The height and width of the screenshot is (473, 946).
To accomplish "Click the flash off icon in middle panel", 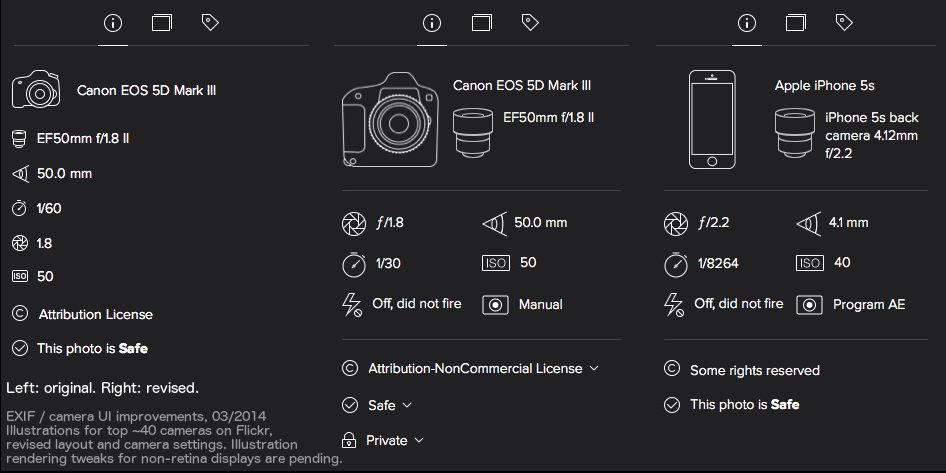I will pyautogui.click(x=353, y=304).
